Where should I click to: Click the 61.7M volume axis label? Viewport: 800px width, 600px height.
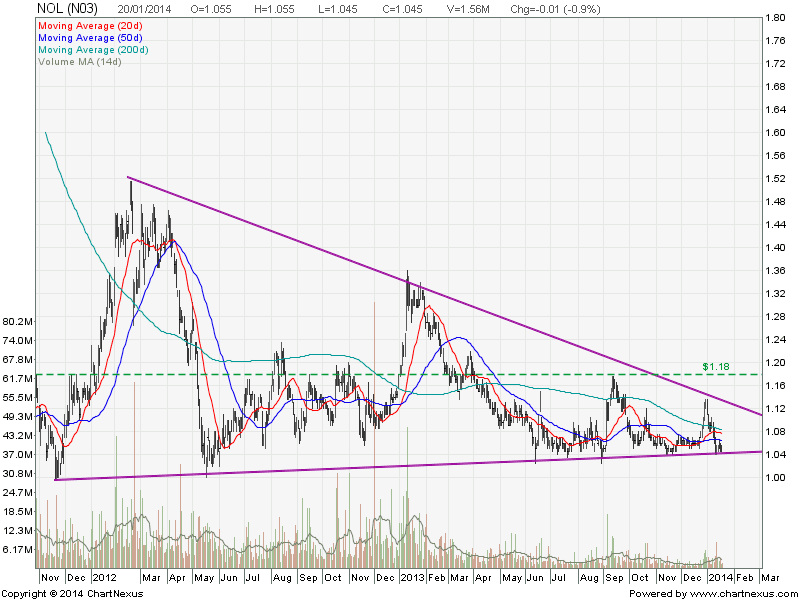[x=18, y=378]
